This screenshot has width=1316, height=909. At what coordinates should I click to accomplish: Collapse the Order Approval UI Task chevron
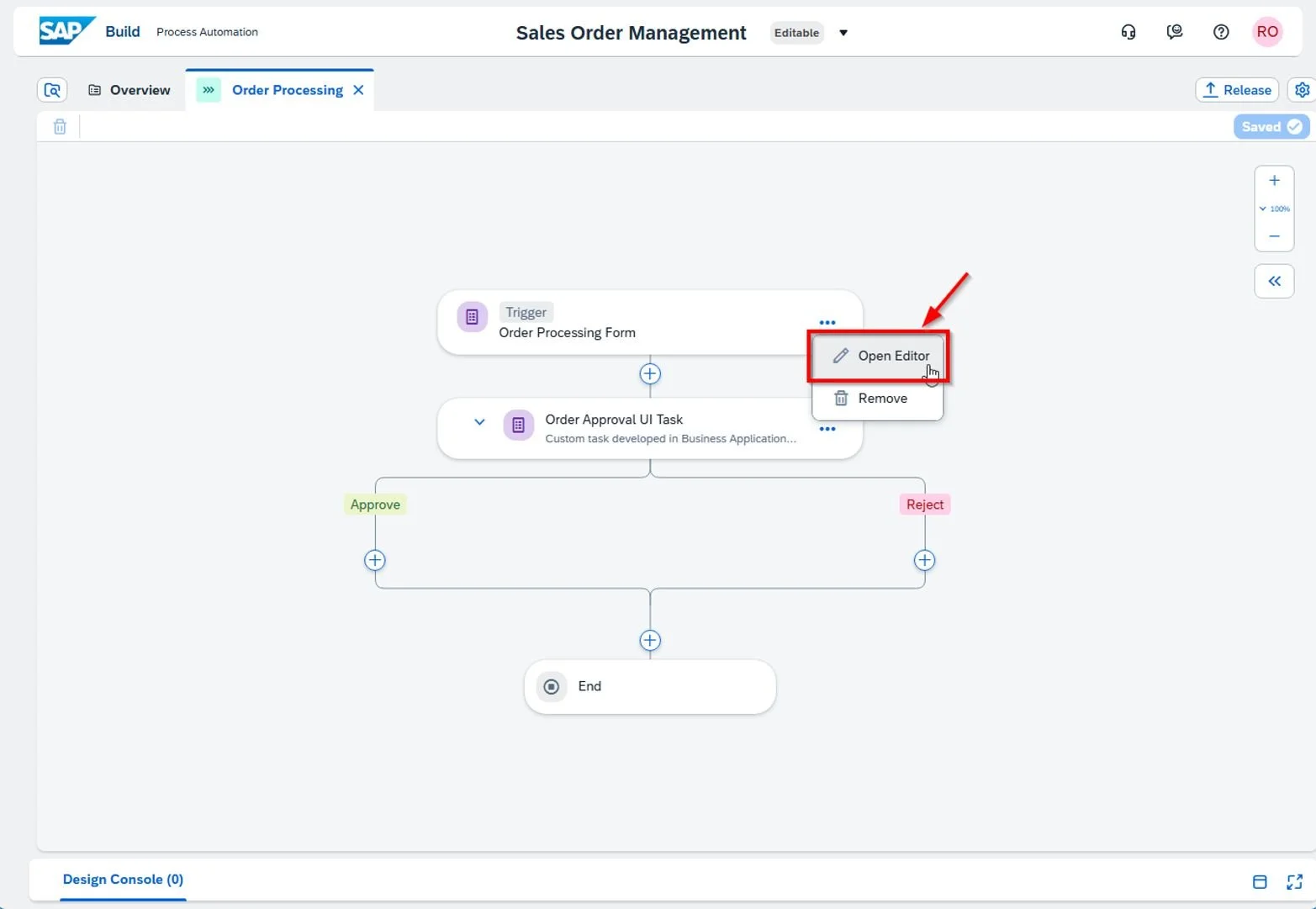click(479, 422)
